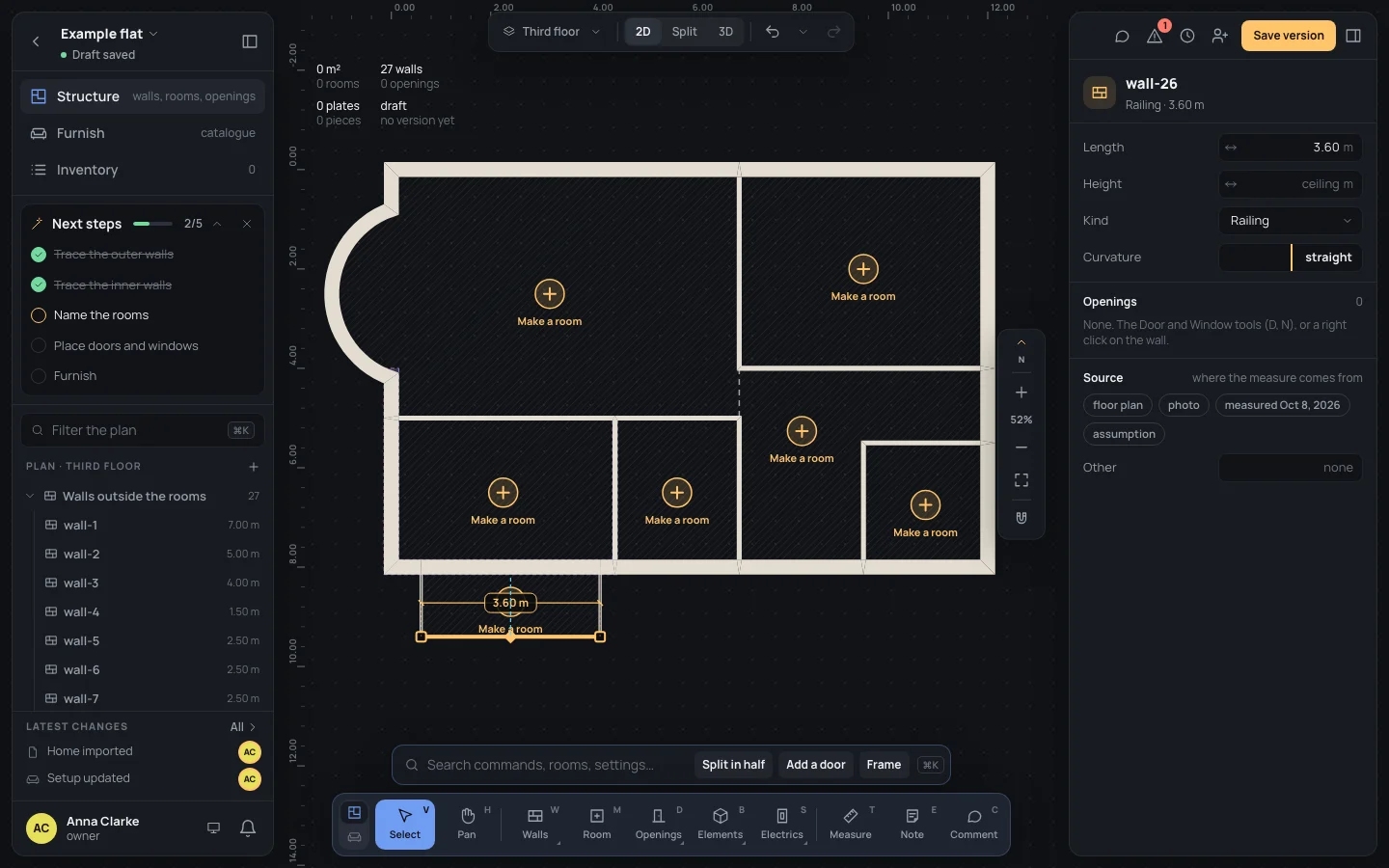Toggle the snapping magnet
This screenshot has width=1389, height=868.
tap(1021, 518)
